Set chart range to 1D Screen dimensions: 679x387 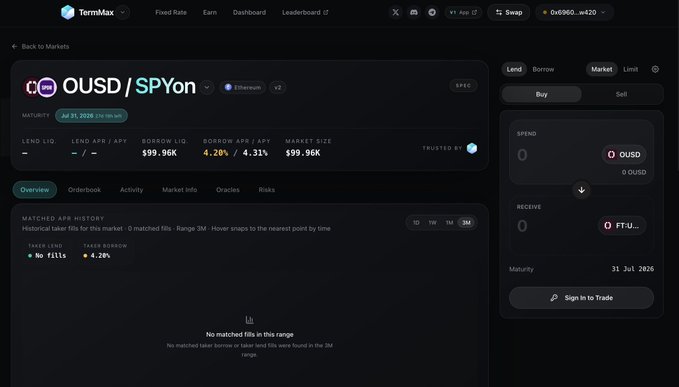(416, 223)
